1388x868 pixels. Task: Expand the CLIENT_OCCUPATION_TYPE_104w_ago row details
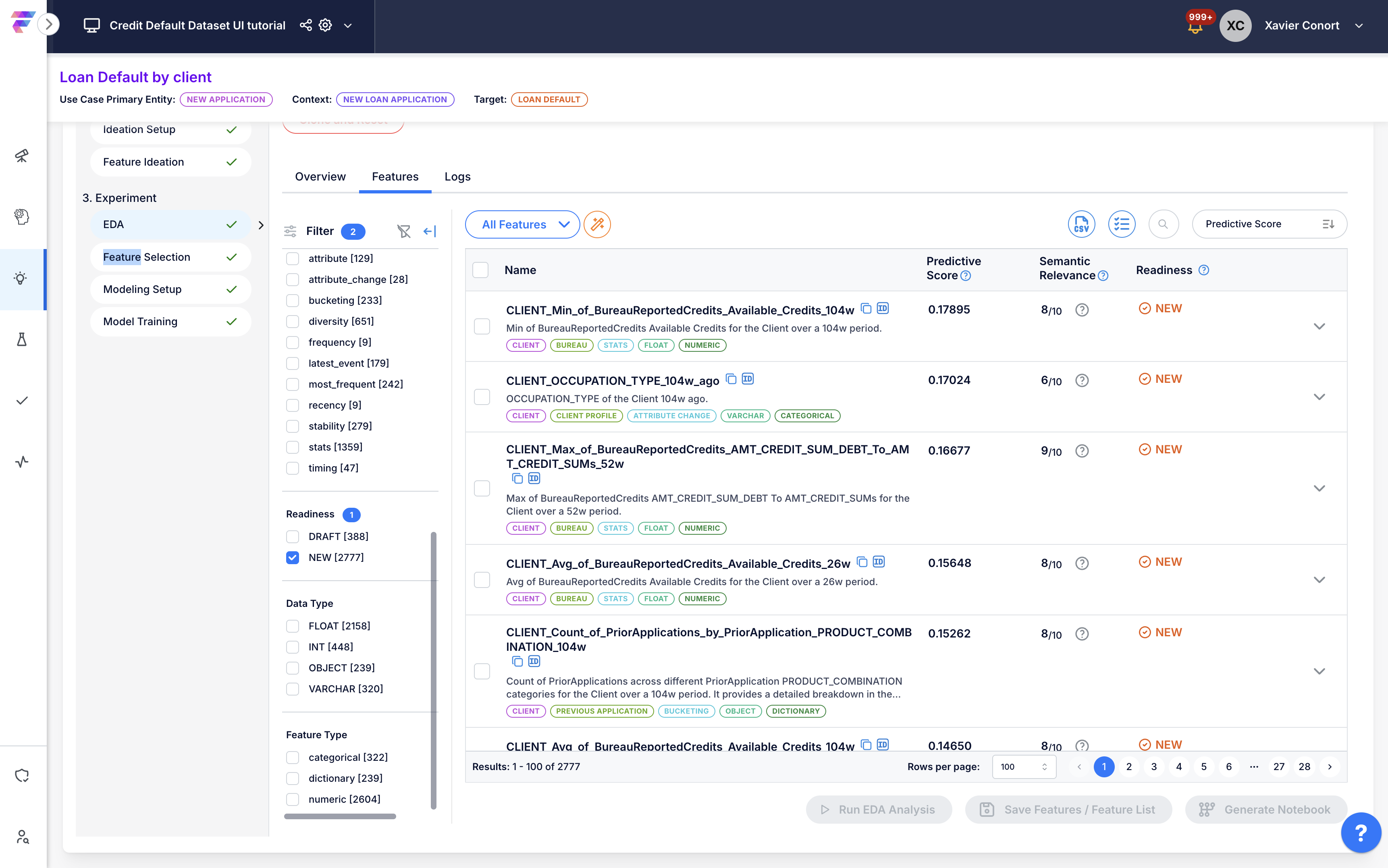[x=1319, y=397]
